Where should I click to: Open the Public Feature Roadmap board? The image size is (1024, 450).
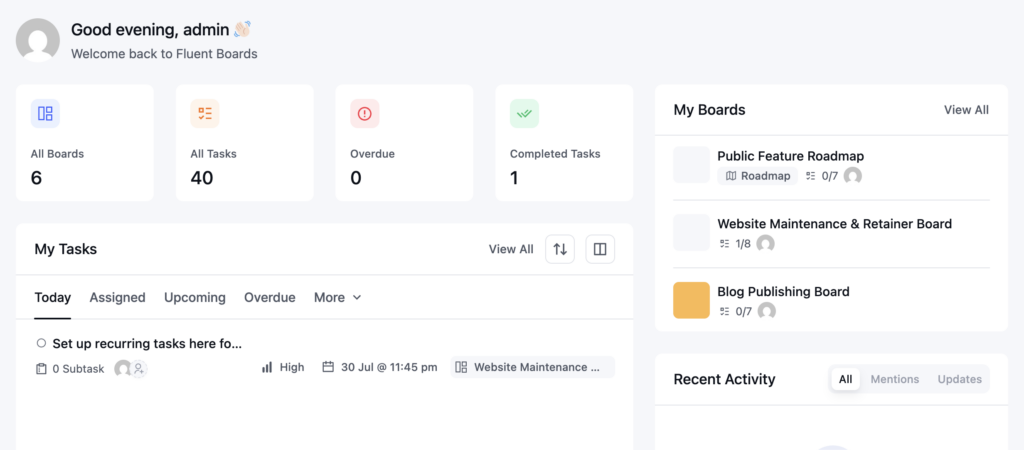tap(791, 156)
